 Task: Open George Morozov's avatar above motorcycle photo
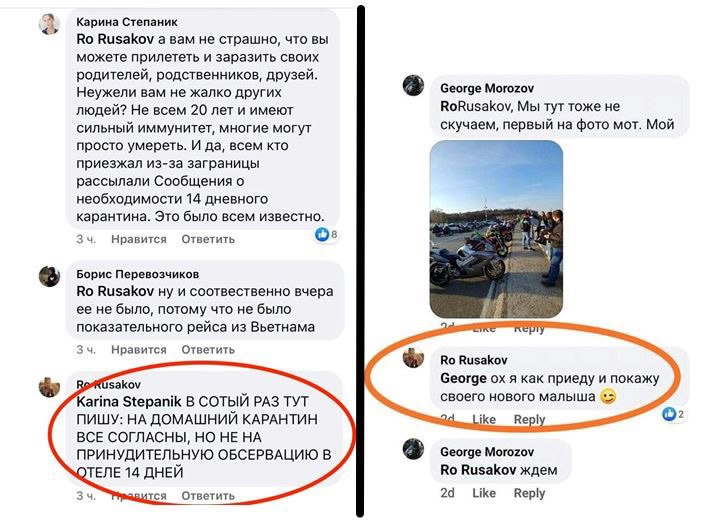[x=413, y=85]
